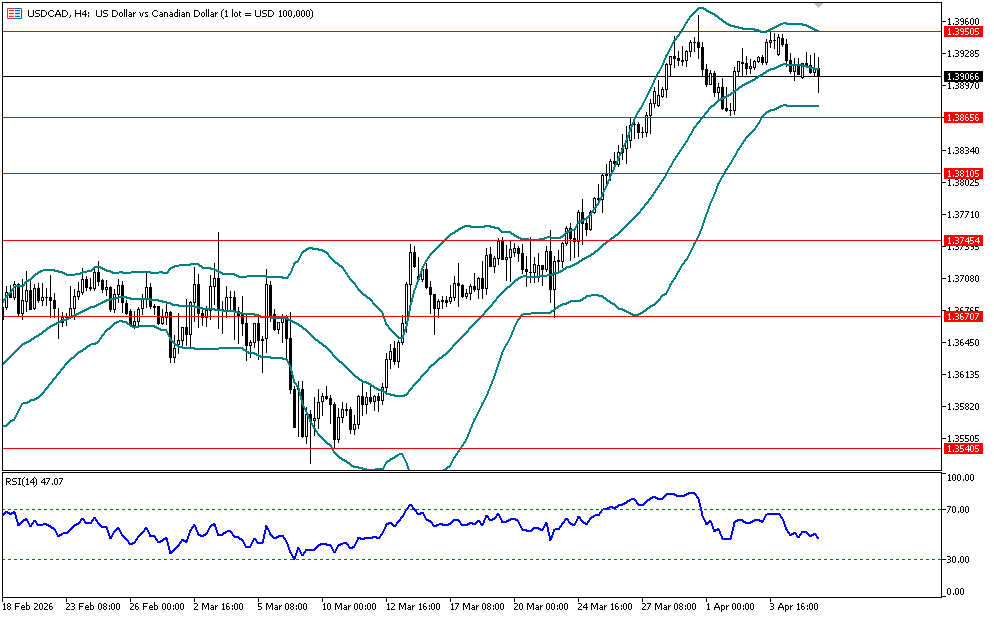Screen dimensions: 994x618
Task: Click the RSI(14) 47.07 indicator label
Action: [35, 481]
